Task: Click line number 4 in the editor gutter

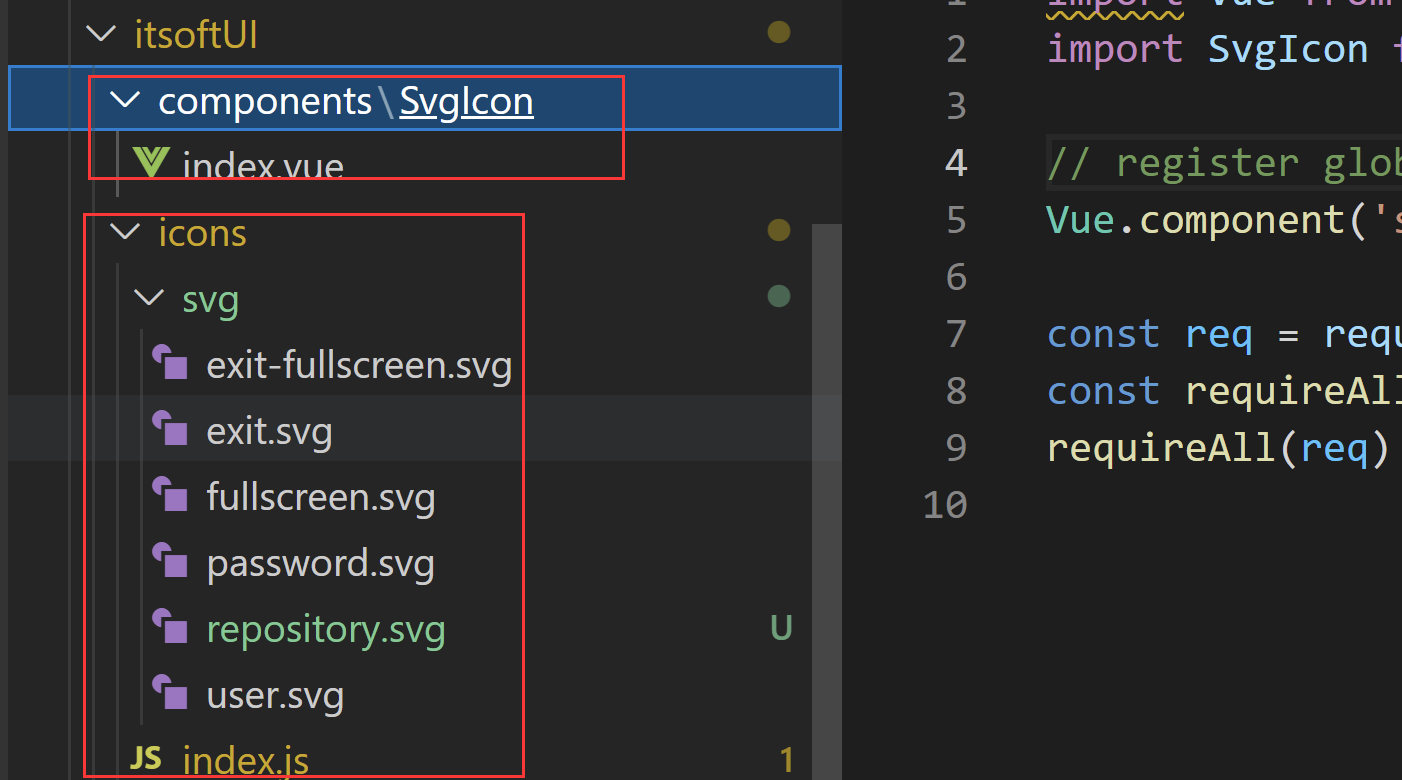Action: tap(956, 162)
